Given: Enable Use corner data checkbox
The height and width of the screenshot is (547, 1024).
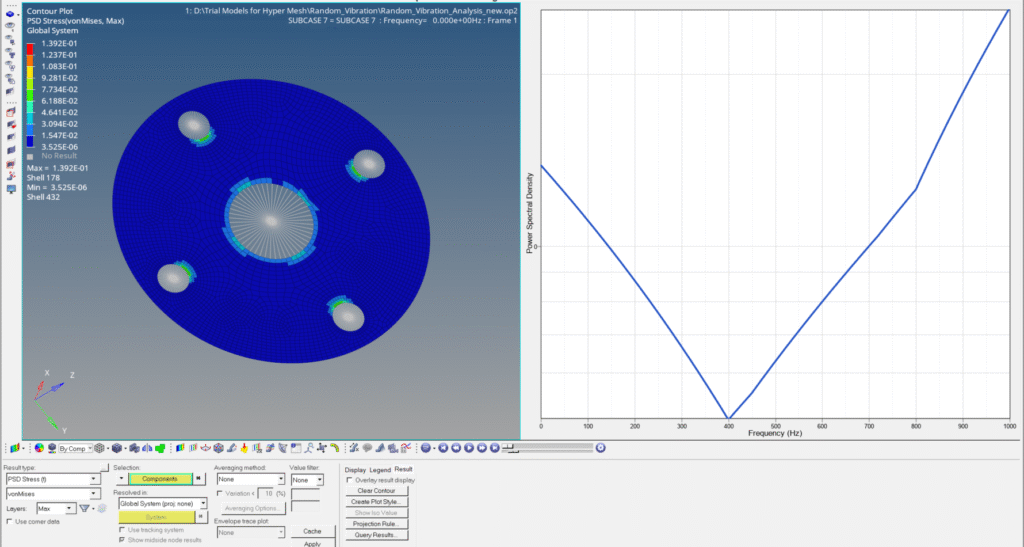Looking at the screenshot, I should [x=10, y=522].
